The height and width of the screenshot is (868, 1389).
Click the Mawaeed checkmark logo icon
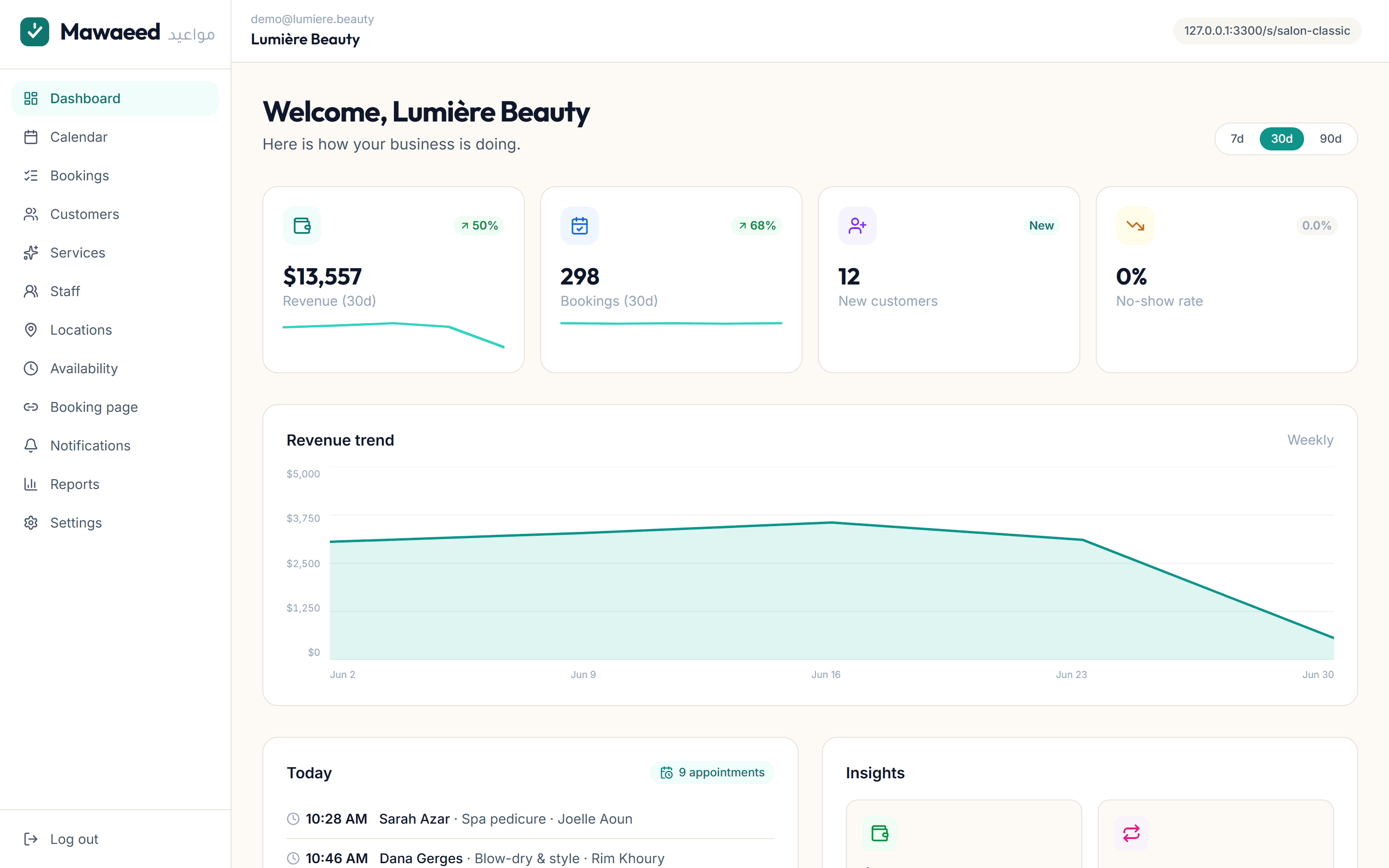tap(34, 31)
